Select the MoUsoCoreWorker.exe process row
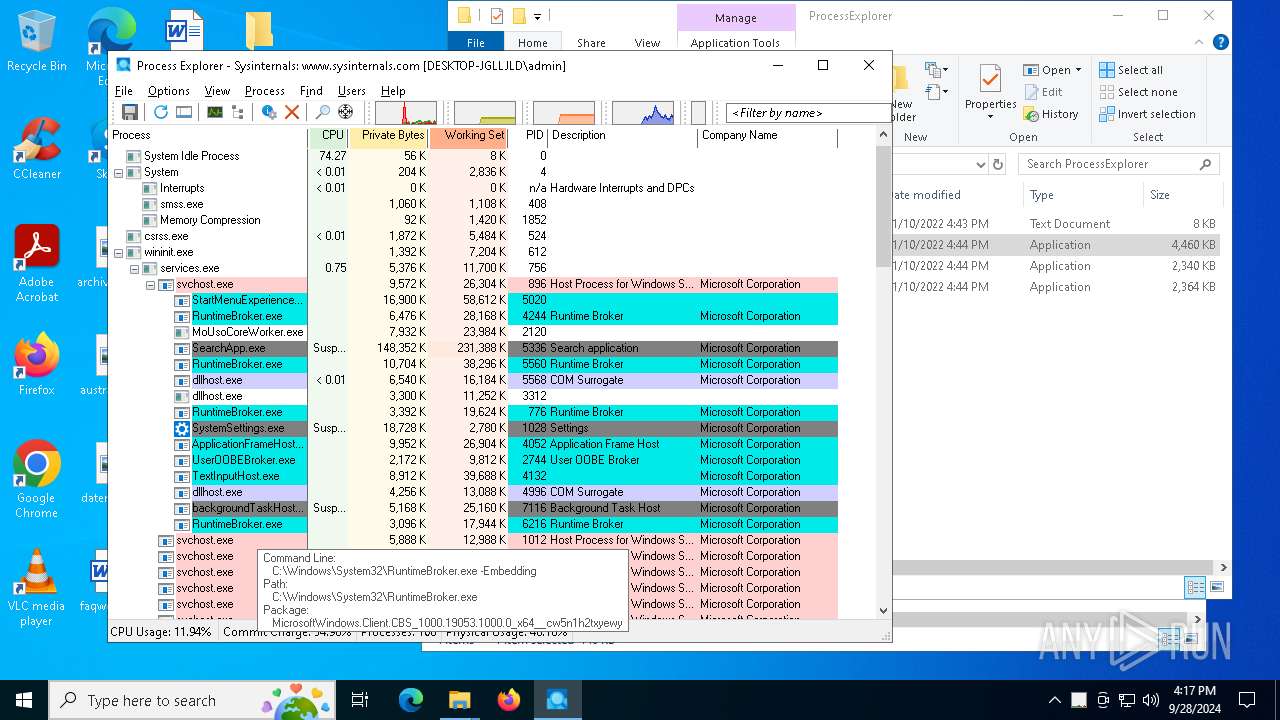Image resolution: width=1280 pixels, height=720 pixels. pos(472,332)
